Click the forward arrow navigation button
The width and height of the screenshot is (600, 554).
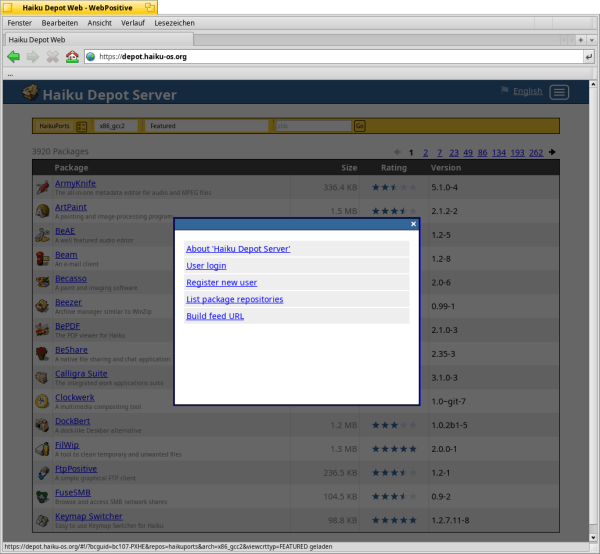(32, 57)
